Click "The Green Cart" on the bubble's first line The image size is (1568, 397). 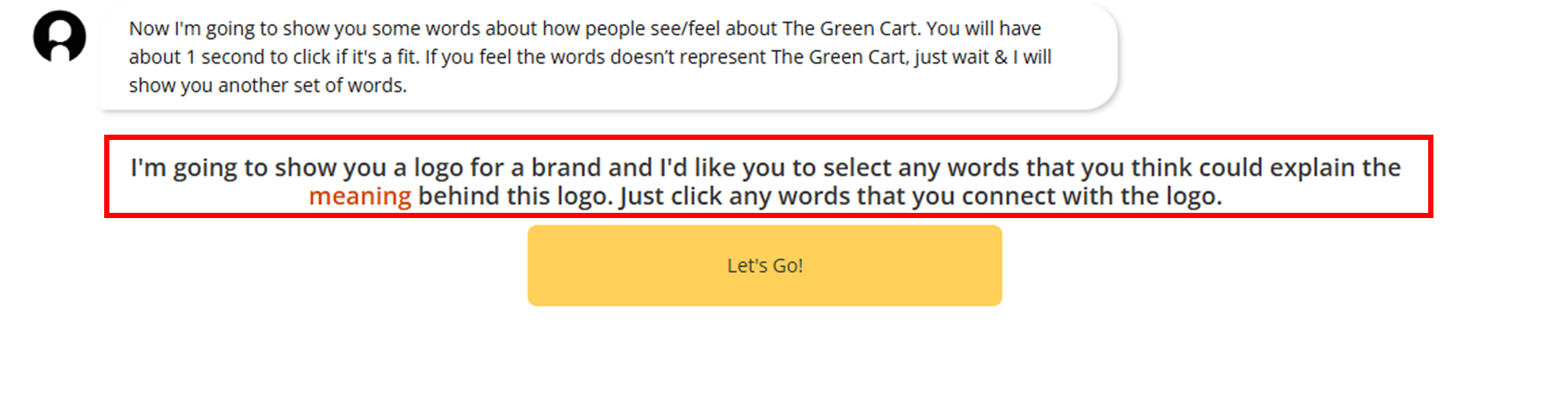point(849,29)
